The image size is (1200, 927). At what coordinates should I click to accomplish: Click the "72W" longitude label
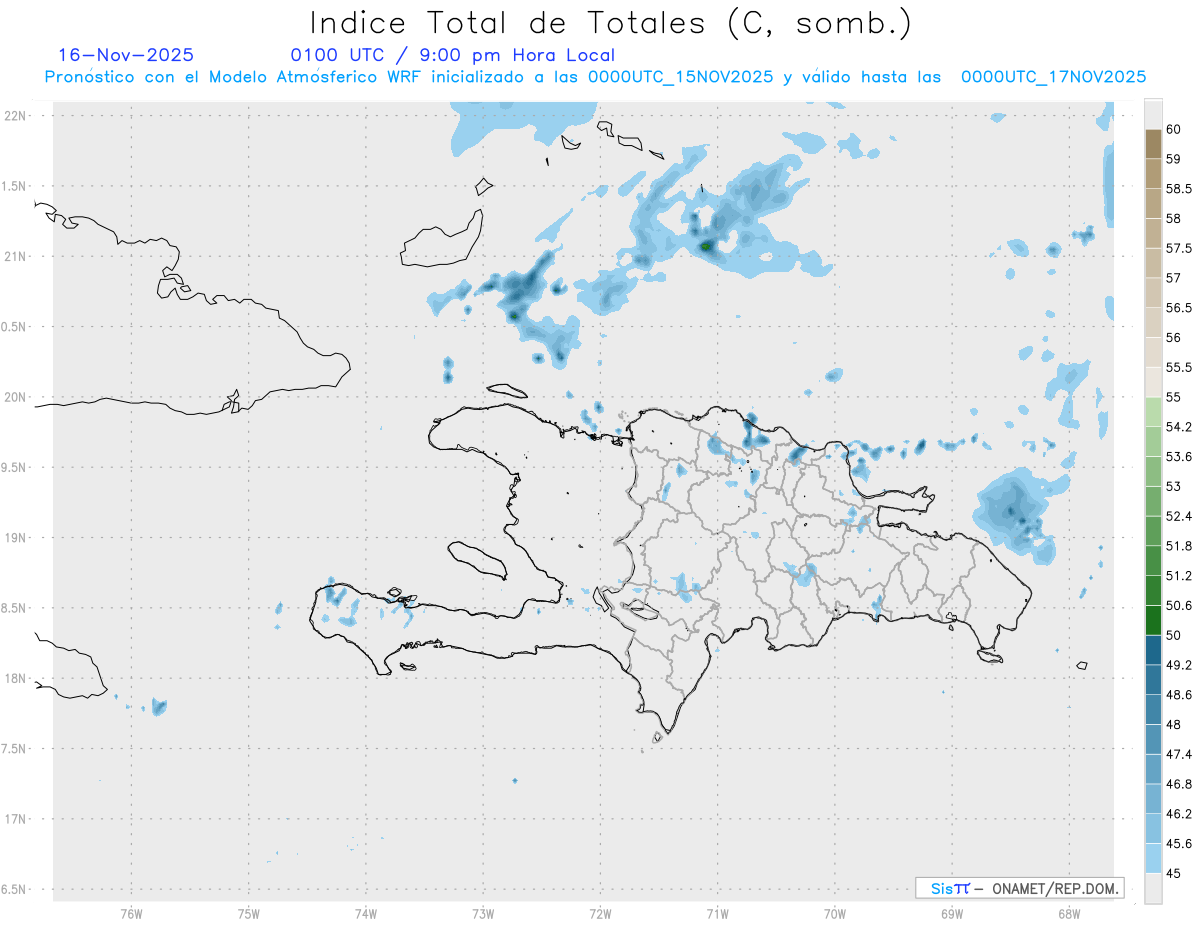[600, 913]
